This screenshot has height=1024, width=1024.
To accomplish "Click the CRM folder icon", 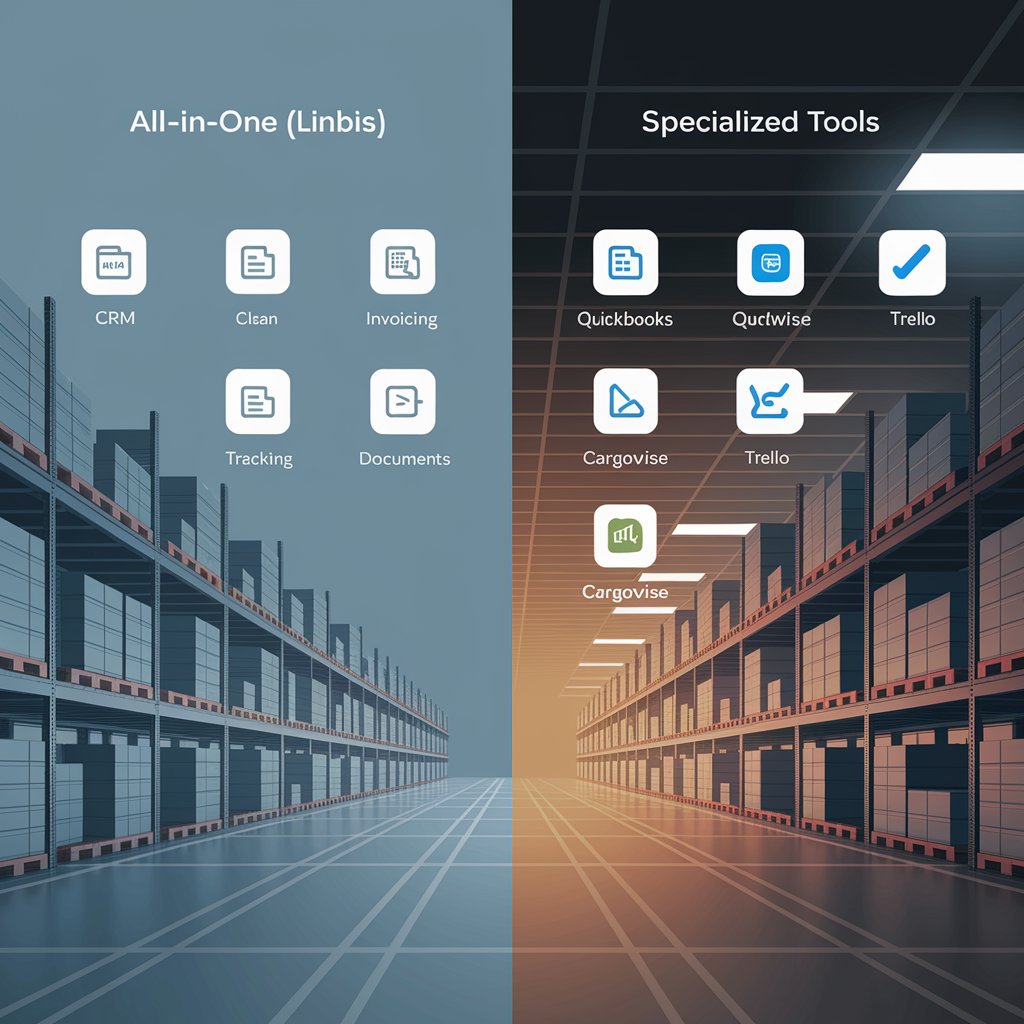I will [x=114, y=262].
